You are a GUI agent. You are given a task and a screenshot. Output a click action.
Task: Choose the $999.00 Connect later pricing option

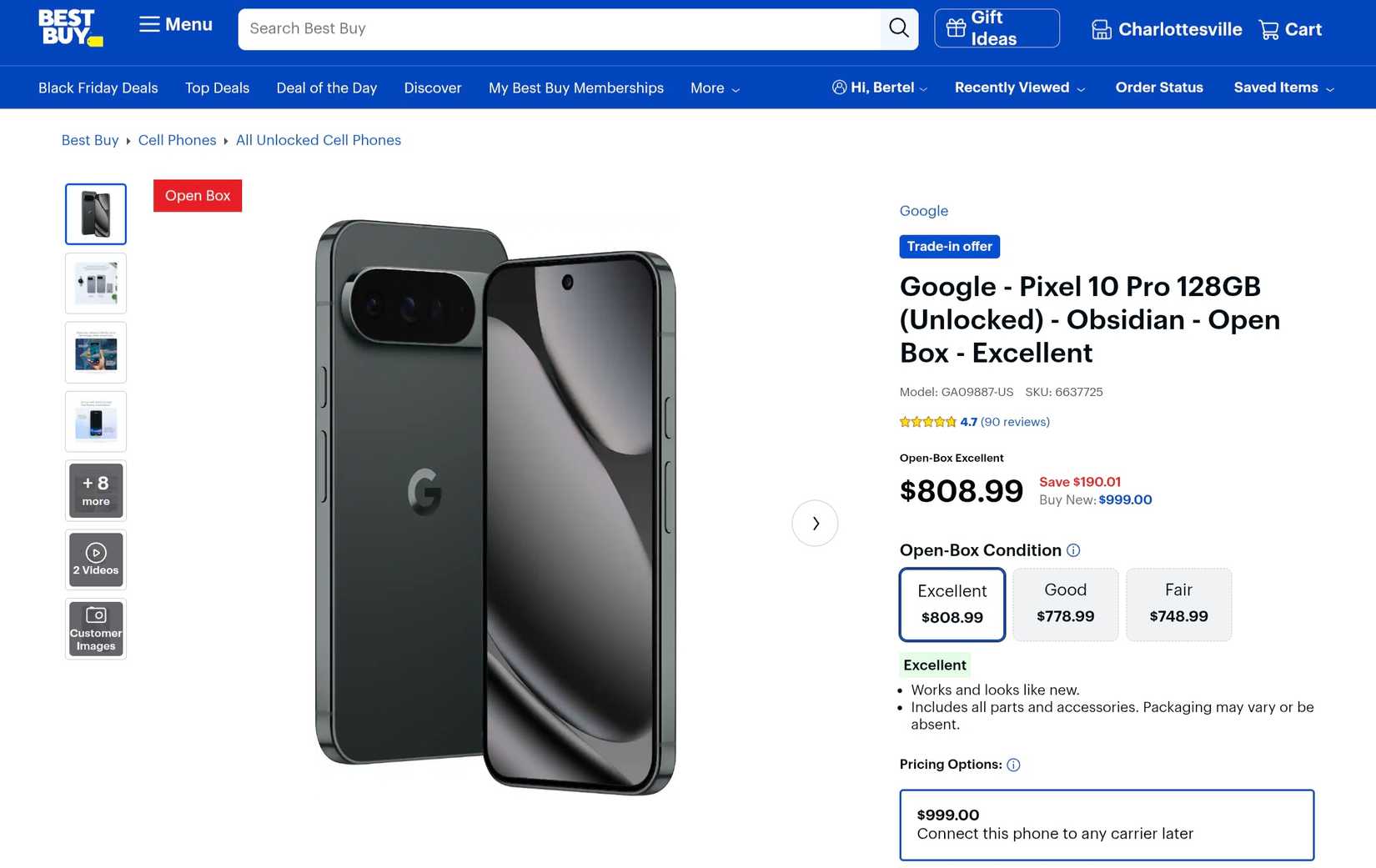(1106, 824)
